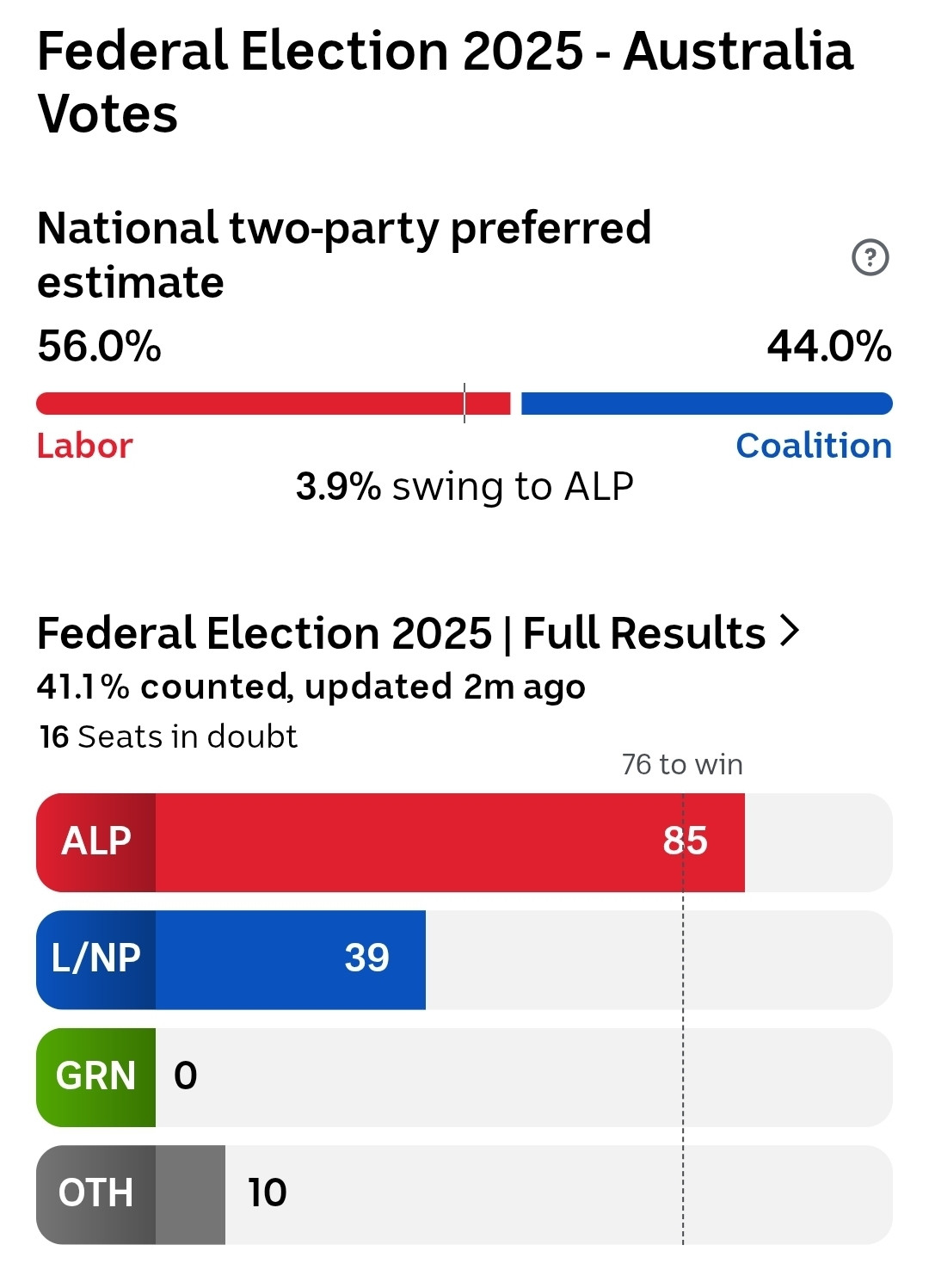This screenshot has width=929, height=1288.
Task: Open the question mark help icon
Action: pos(870,256)
